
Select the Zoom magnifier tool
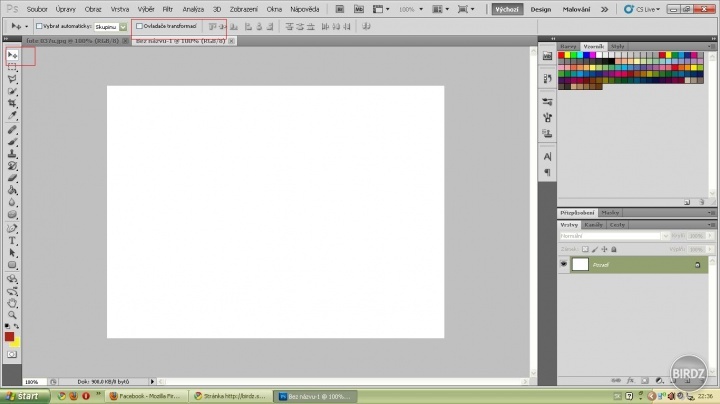pos(12,315)
